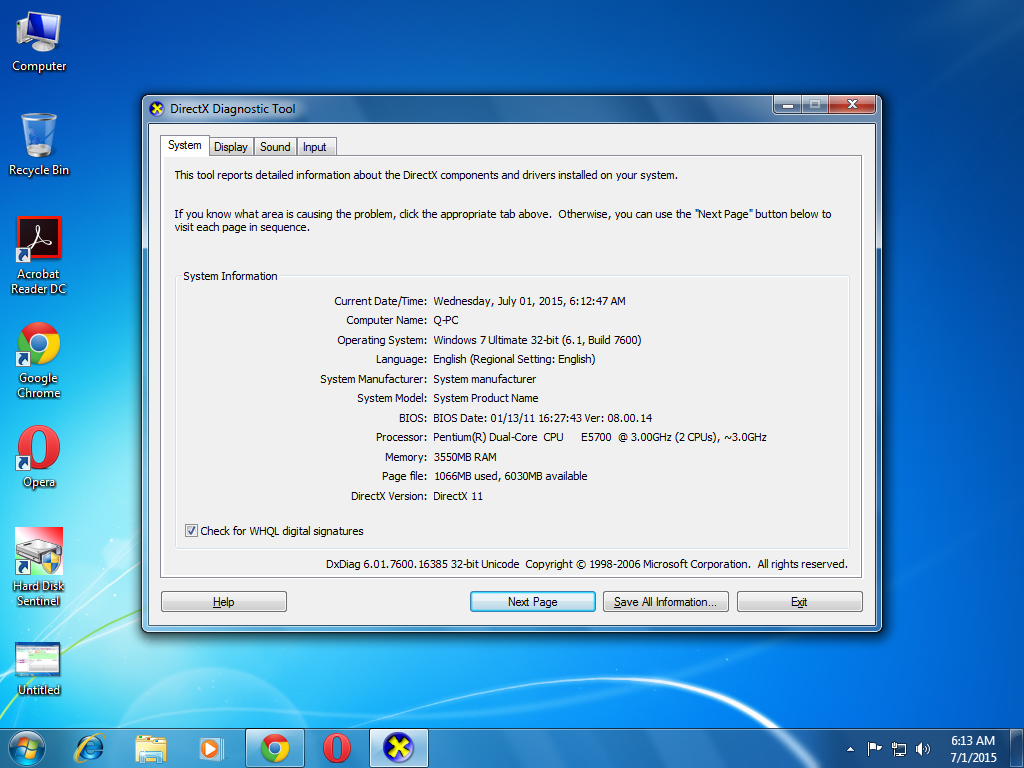Click the Show desktop strip

coord(1017,748)
